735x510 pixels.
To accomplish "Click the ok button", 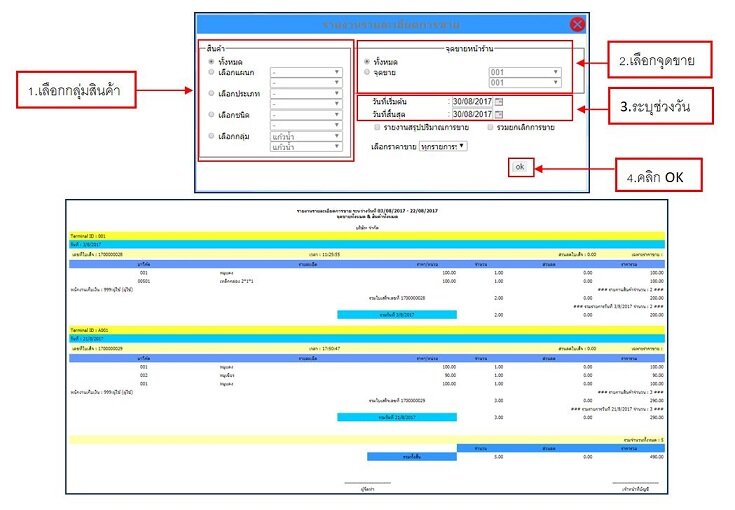I will 520,167.
